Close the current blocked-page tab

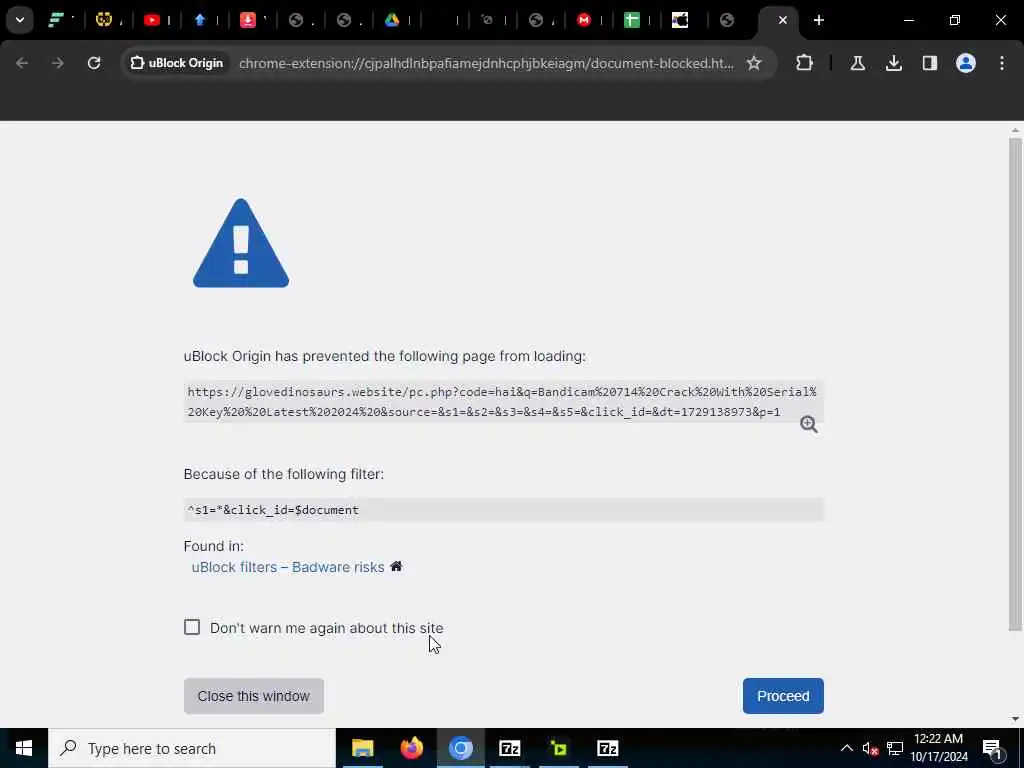[782, 20]
